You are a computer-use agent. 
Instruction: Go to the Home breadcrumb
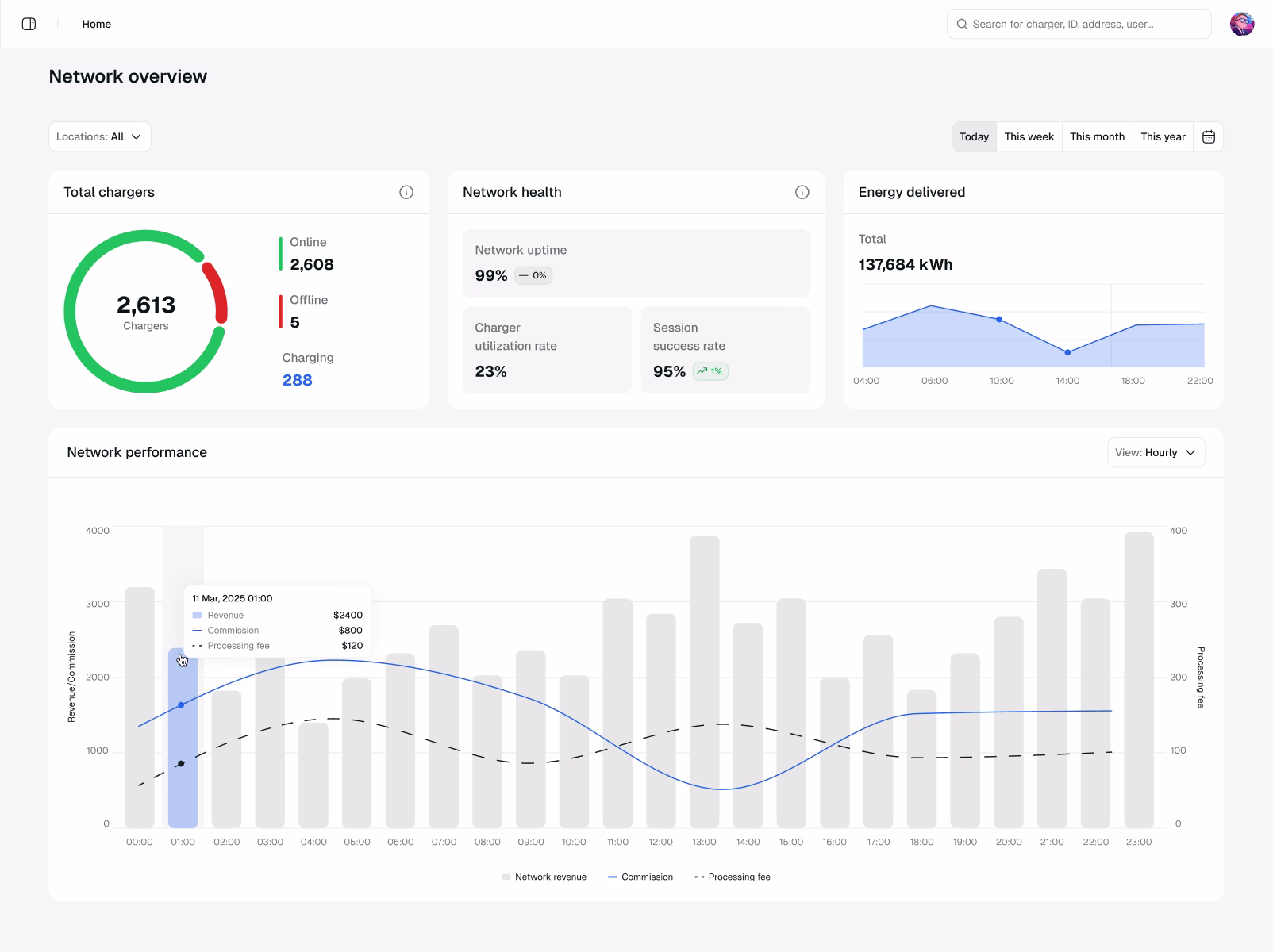(97, 24)
